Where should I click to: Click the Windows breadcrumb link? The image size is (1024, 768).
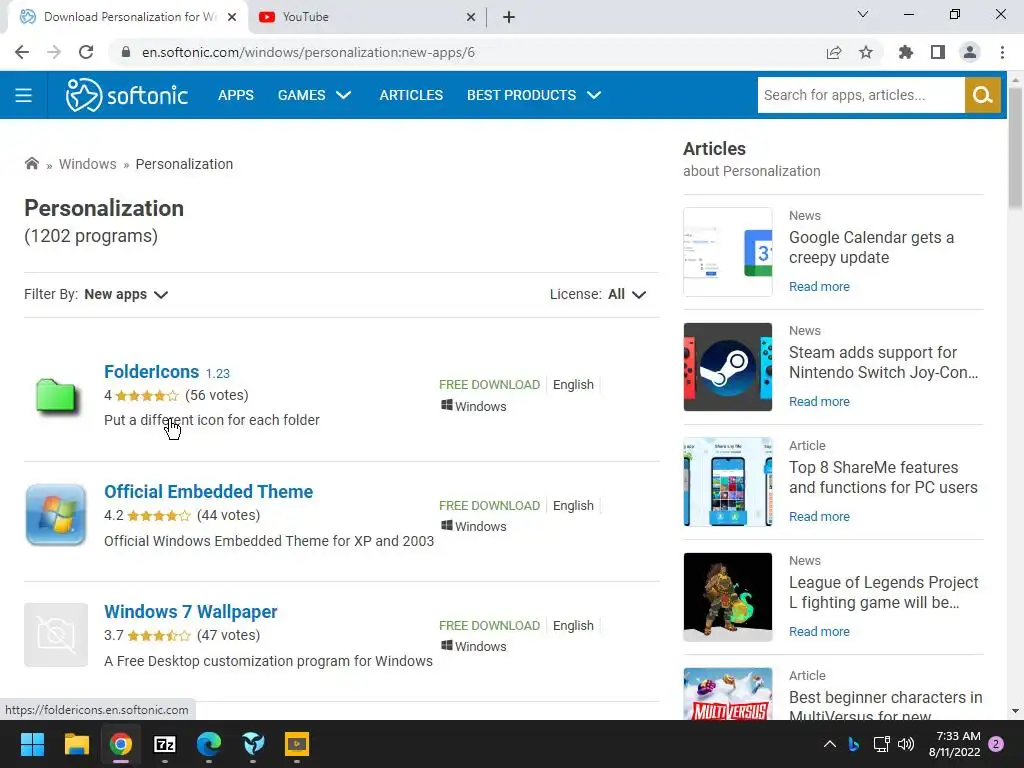pyautogui.click(x=88, y=164)
